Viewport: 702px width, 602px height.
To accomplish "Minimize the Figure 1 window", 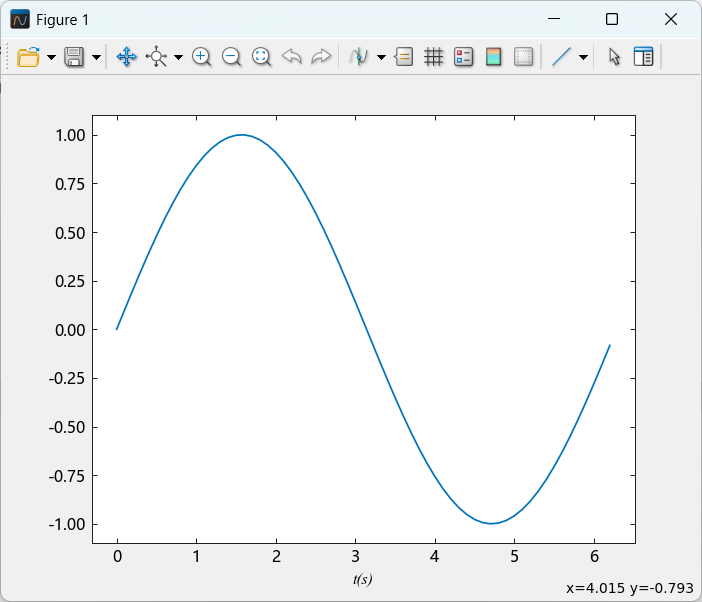I will click(554, 19).
